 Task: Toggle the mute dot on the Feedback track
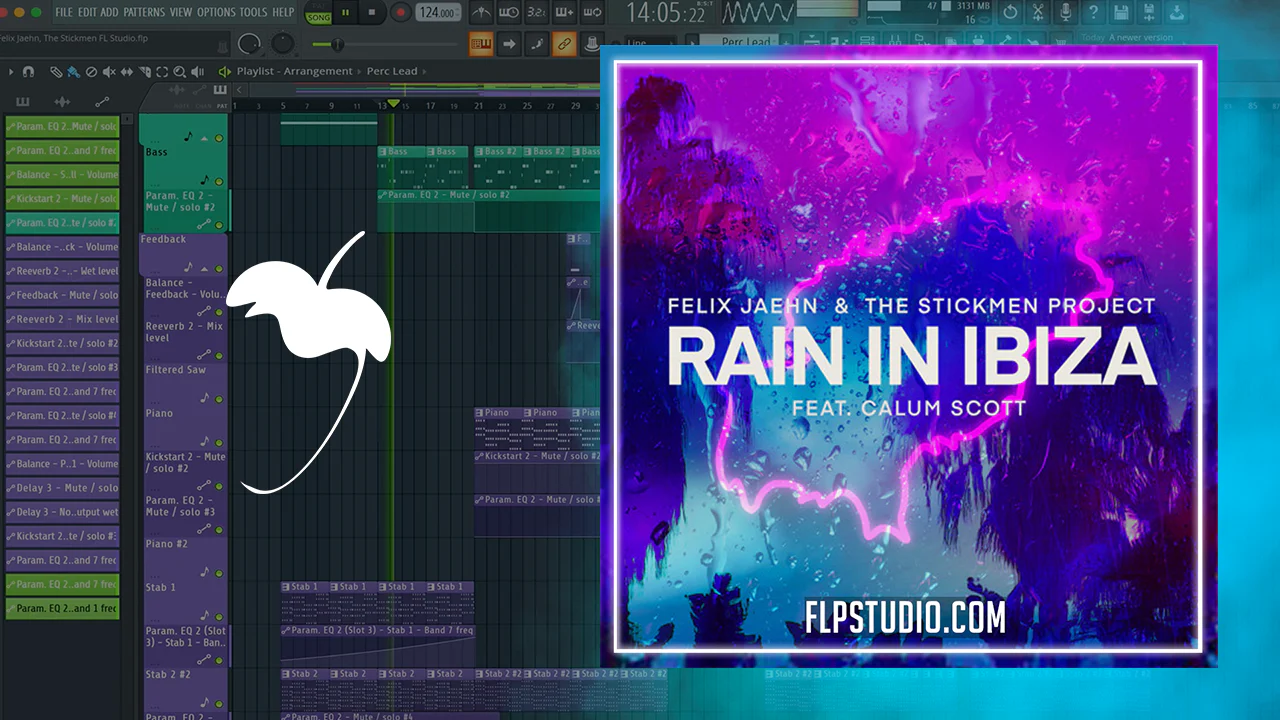[x=219, y=269]
